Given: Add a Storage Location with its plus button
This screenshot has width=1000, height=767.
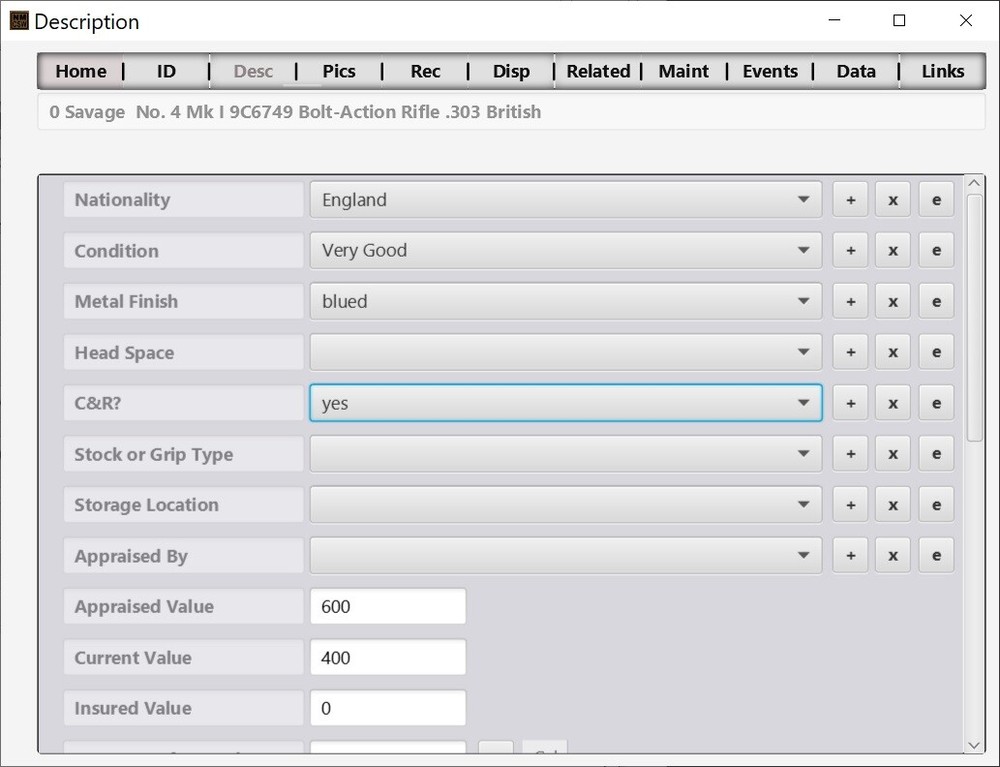Looking at the screenshot, I should click(x=850, y=504).
